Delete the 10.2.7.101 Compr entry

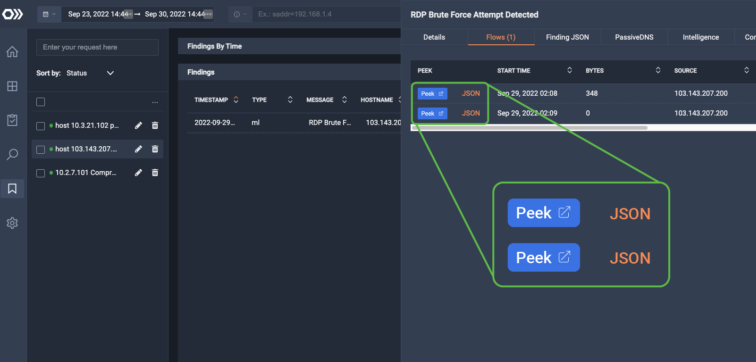click(155, 173)
